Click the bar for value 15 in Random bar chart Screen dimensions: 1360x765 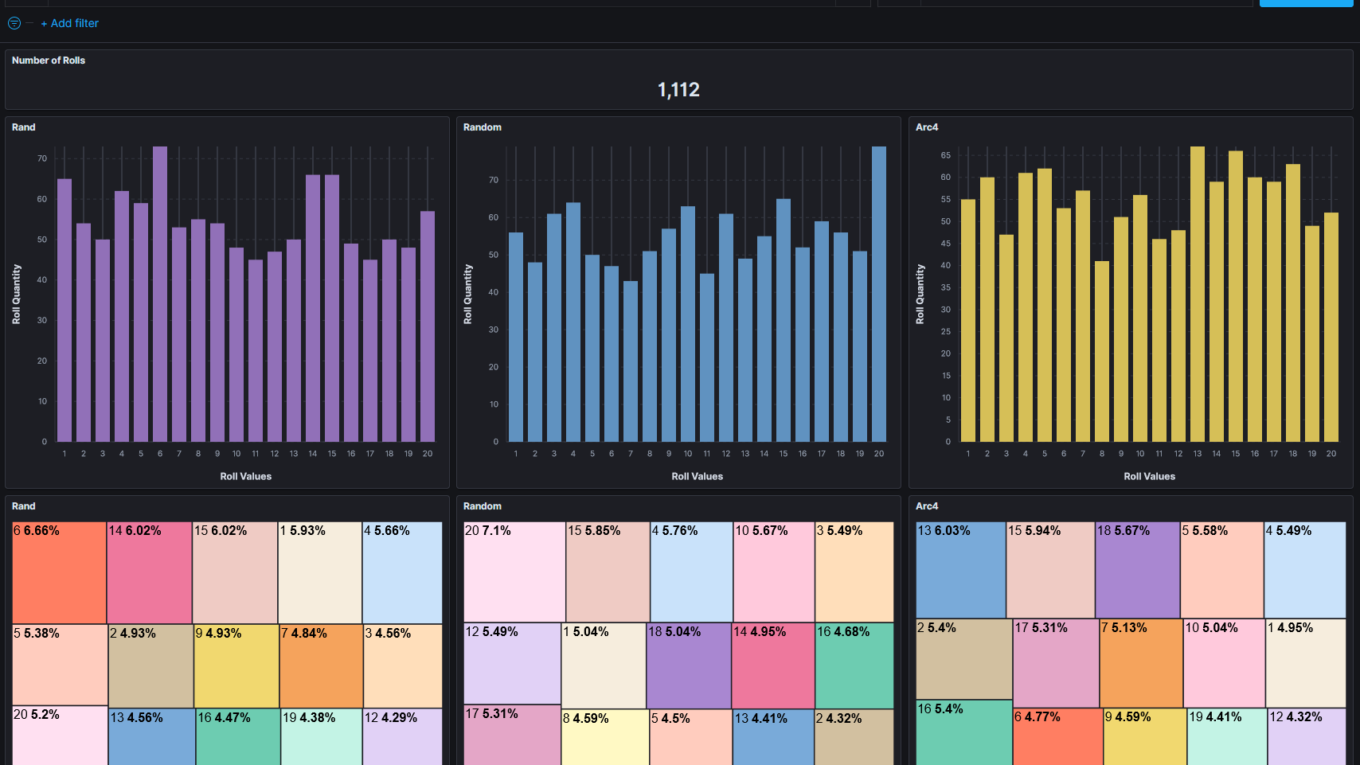pos(783,320)
